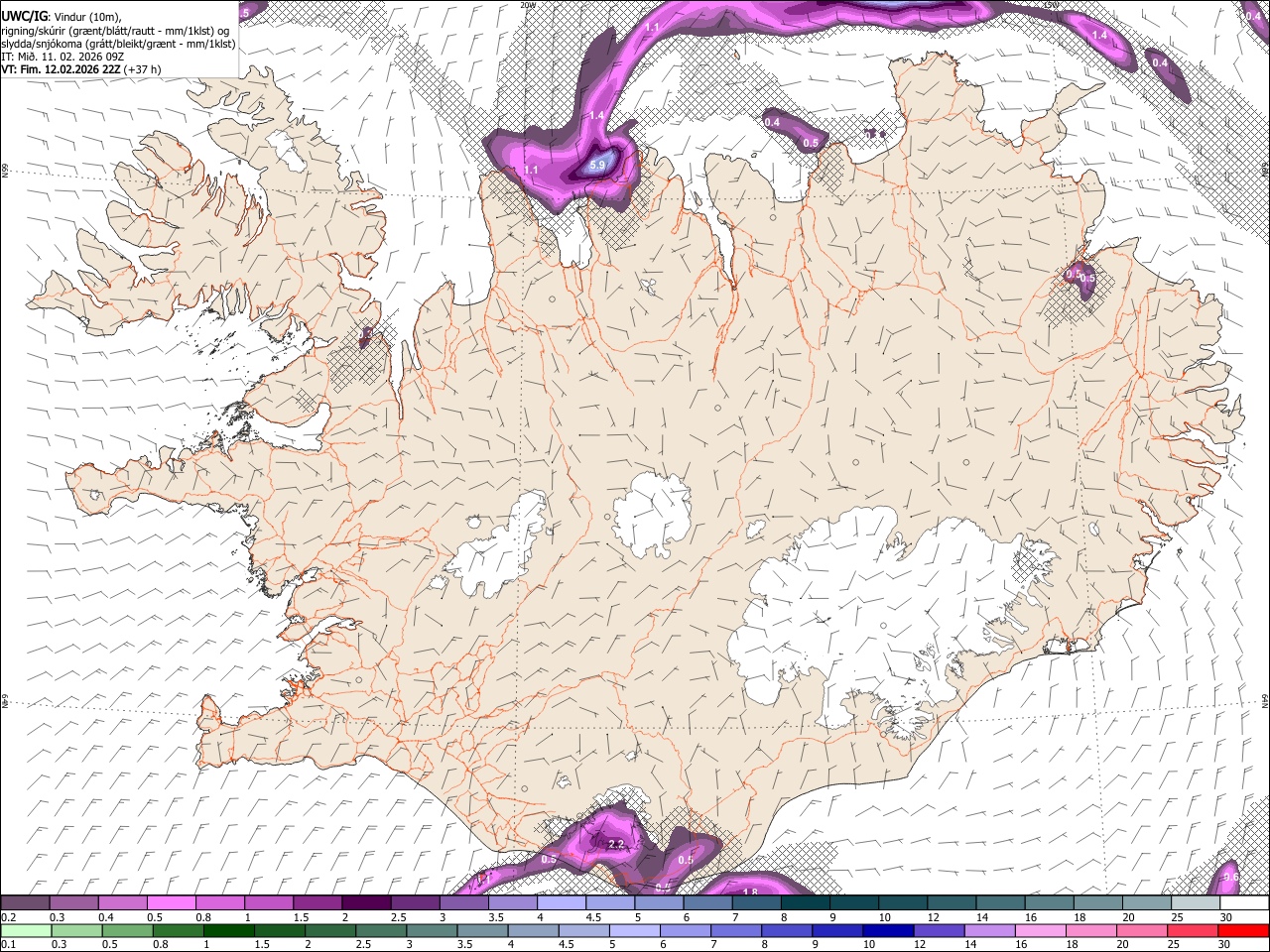The width and height of the screenshot is (1270, 952).
Task: Click the 0.1 legend scale label
Action: (7, 944)
